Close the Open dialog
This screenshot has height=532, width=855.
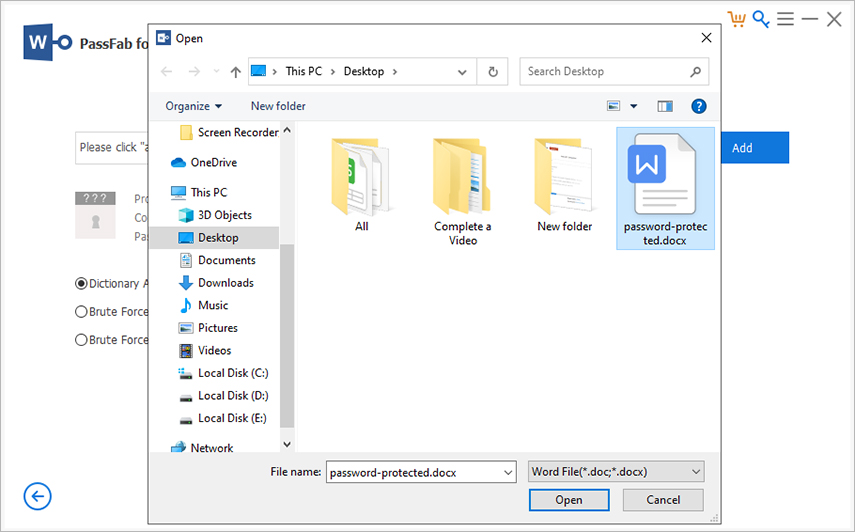[x=706, y=38]
